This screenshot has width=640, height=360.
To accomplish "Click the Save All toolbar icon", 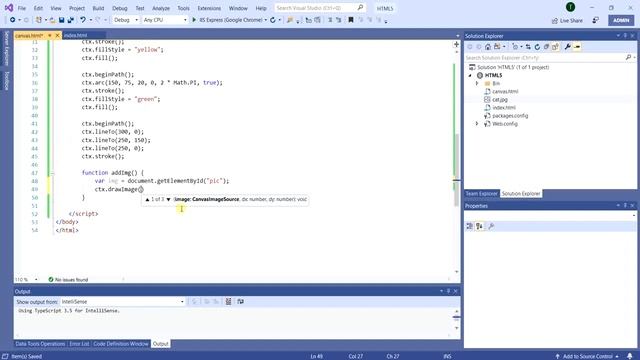I will point(71,20).
